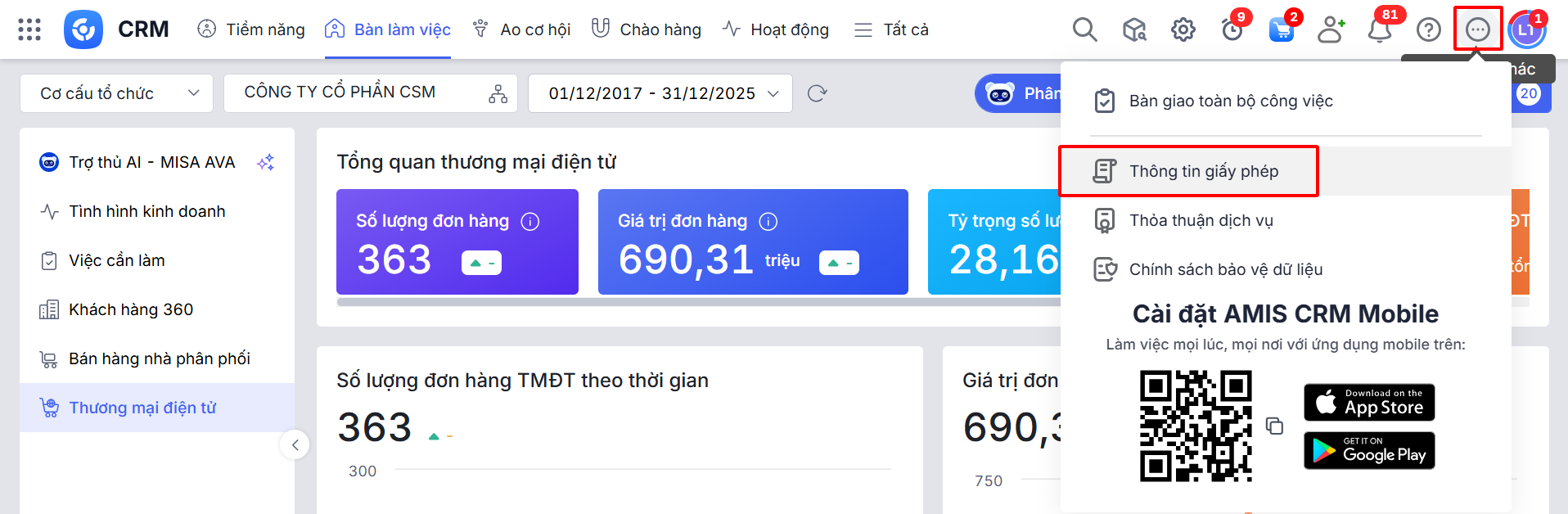Screen dimensions: 1568x514
Task: Collapse the left sidebar arrow
Action: click(295, 445)
